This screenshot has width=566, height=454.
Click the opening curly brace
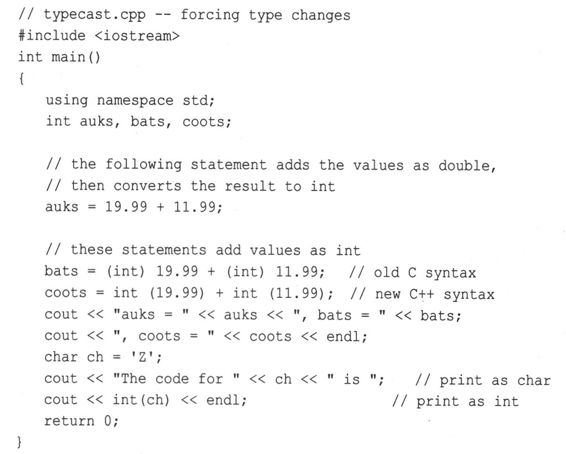tap(21, 78)
